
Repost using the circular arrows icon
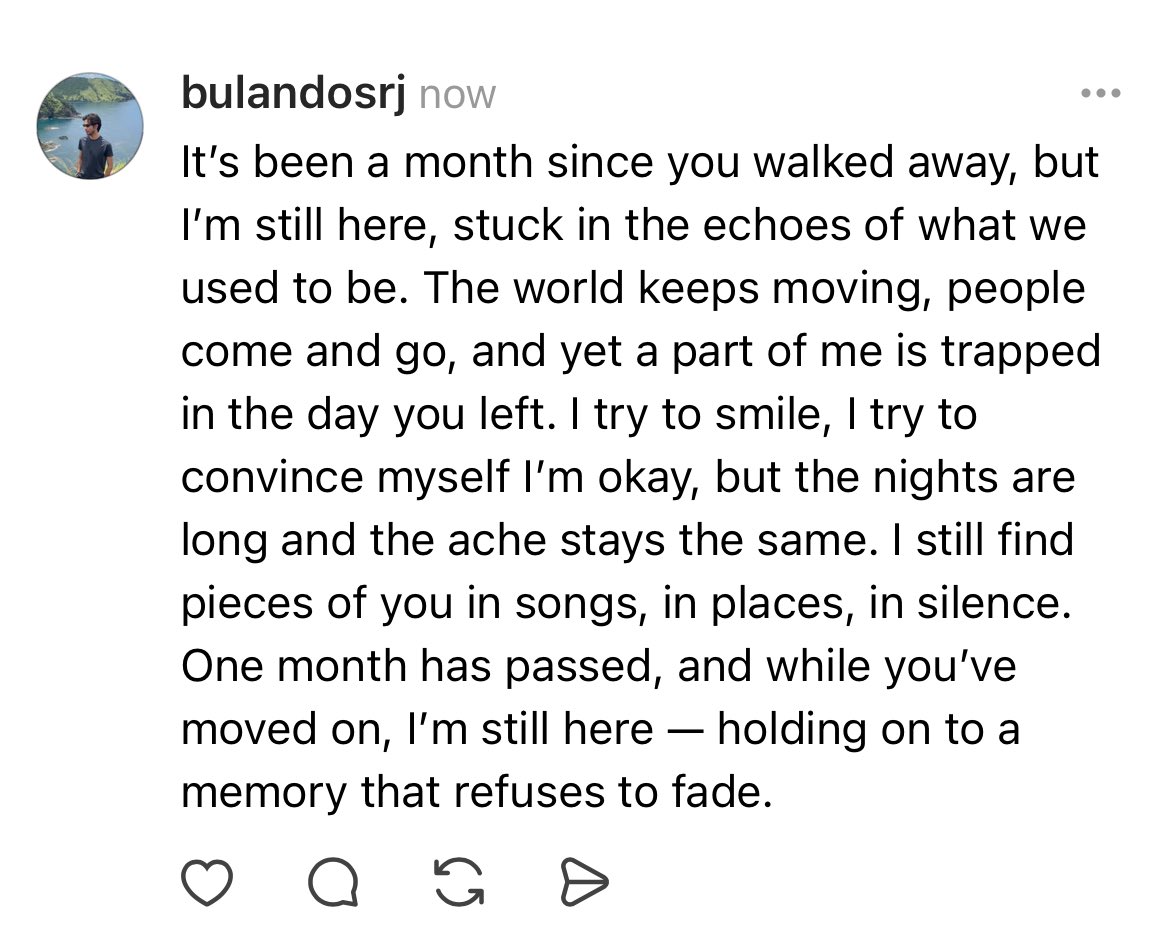[459, 882]
